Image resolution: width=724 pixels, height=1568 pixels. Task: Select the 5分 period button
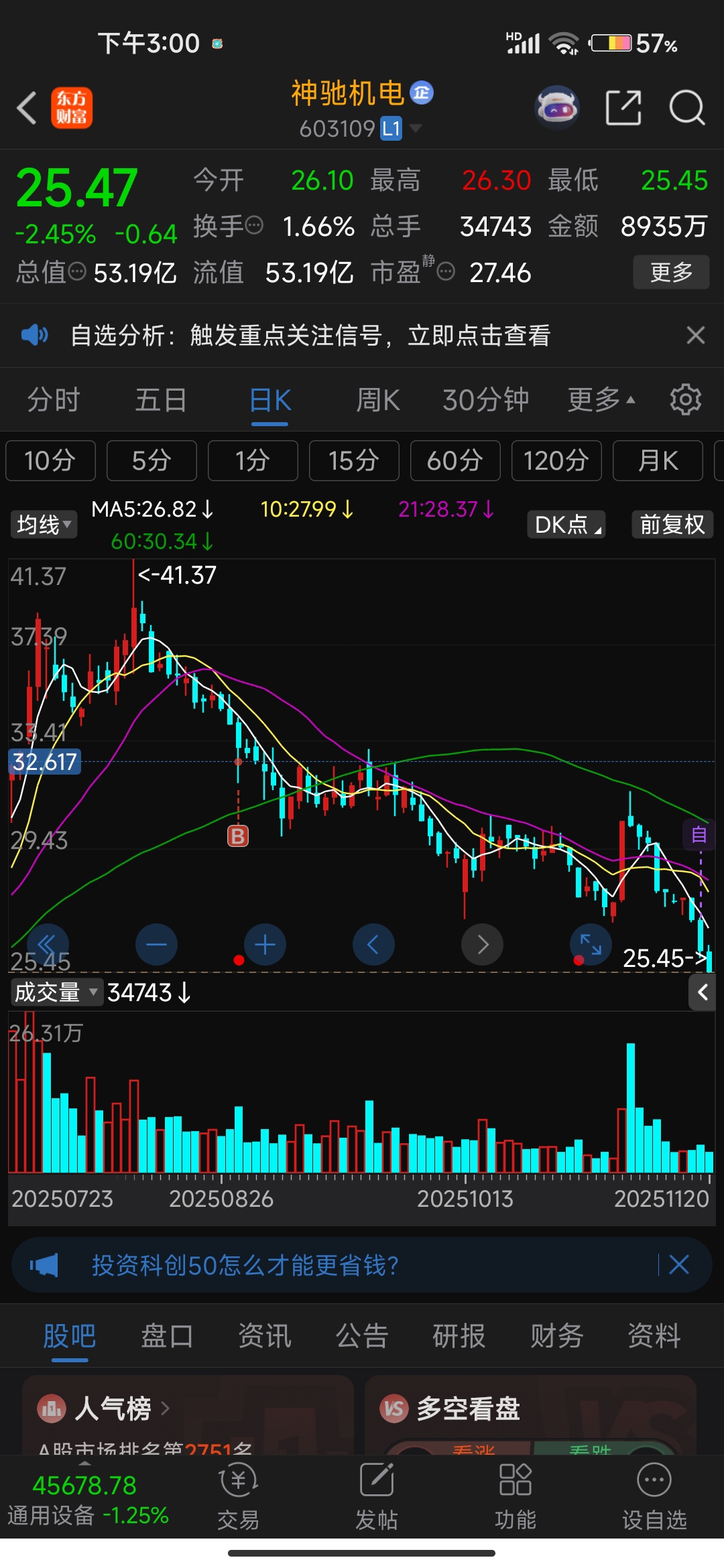pos(152,461)
